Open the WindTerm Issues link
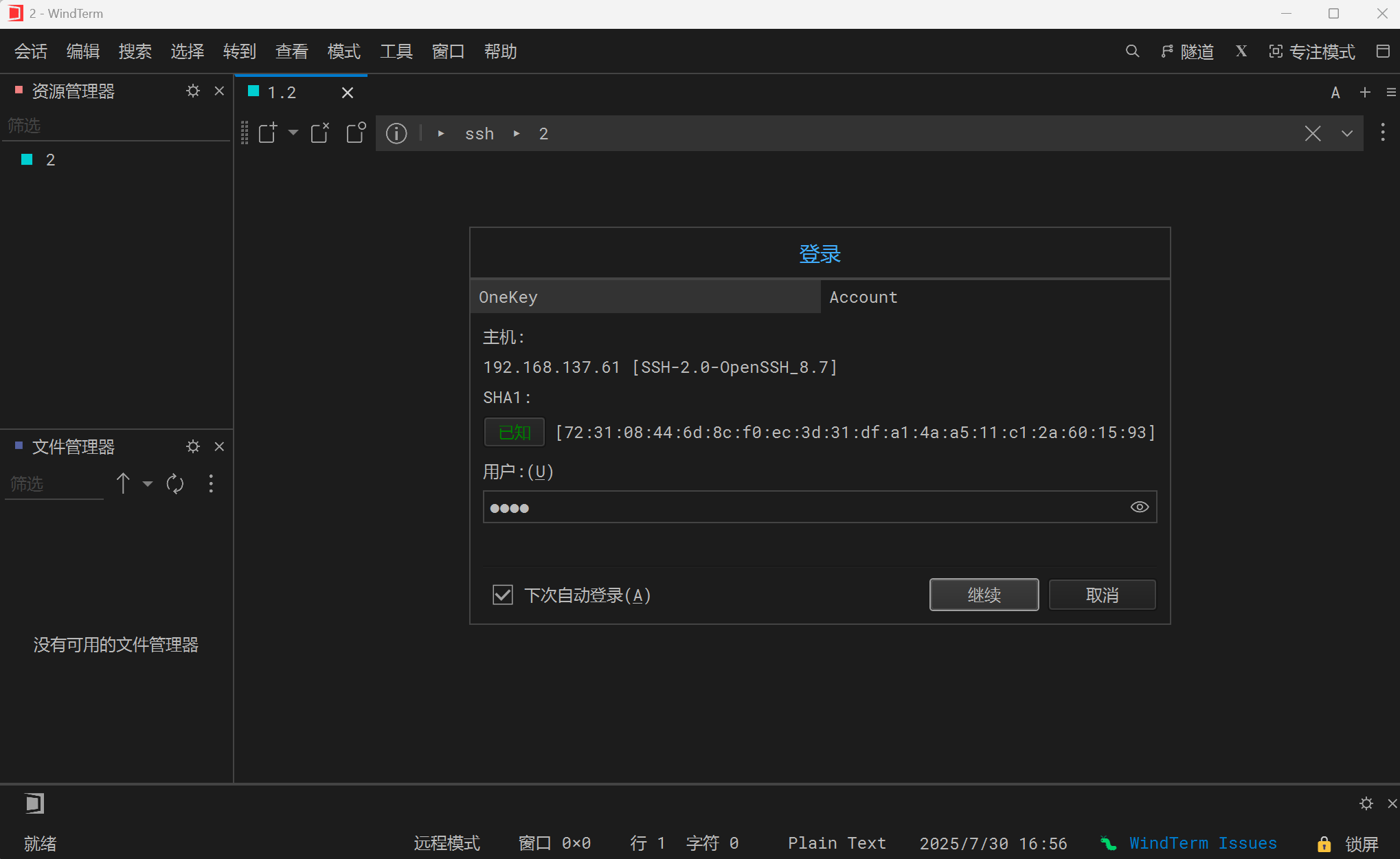This screenshot has width=1400, height=859. click(x=1204, y=843)
